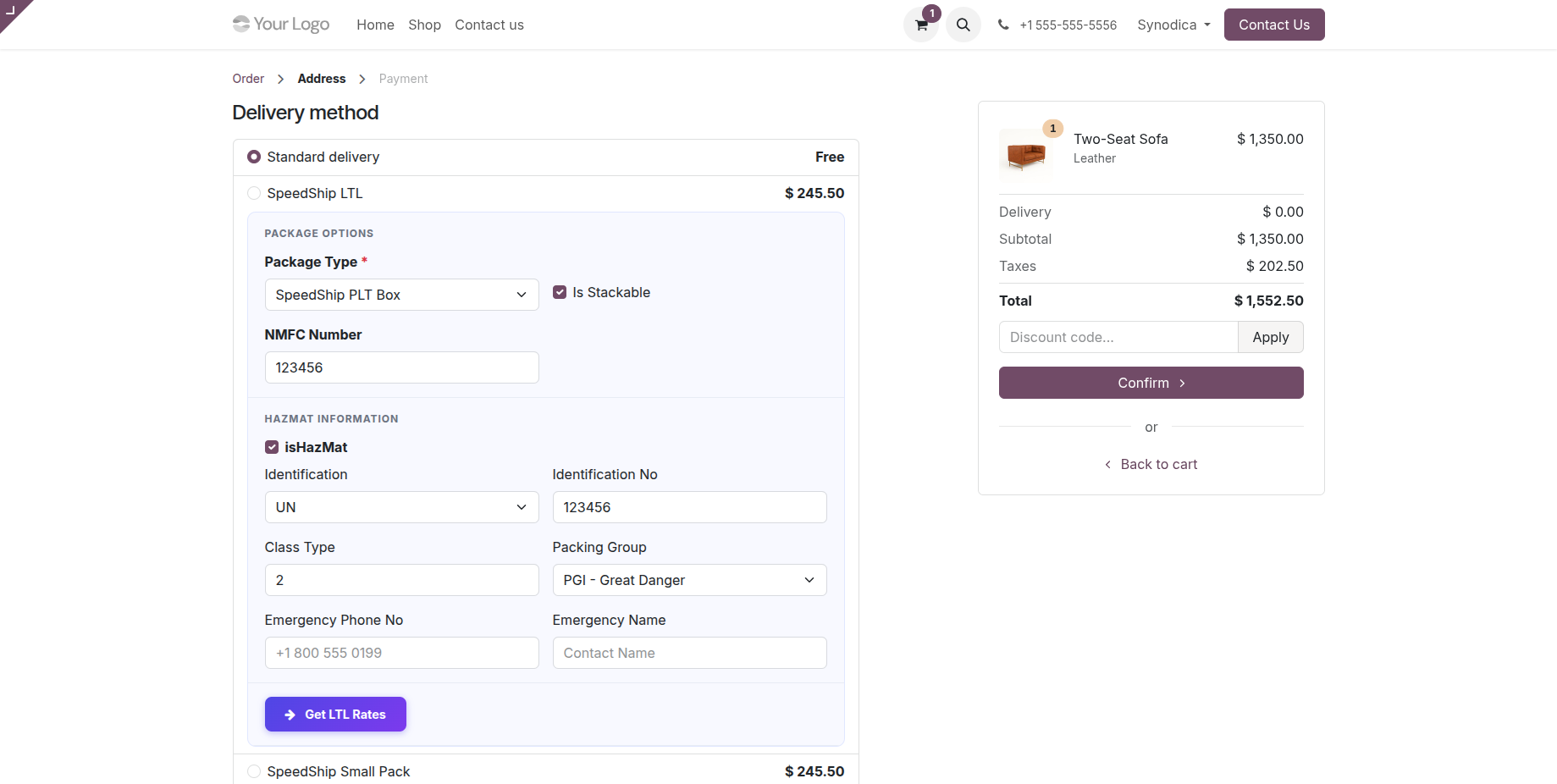
Task: Click the Delivery method heading
Action: 306,113
